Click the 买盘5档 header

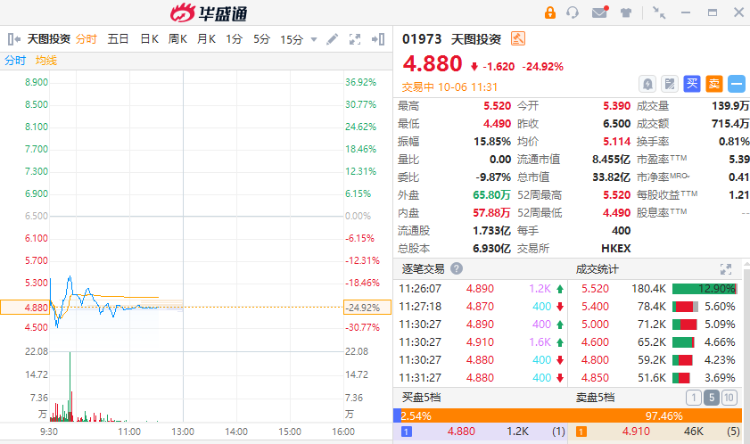pyautogui.click(x=421, y=397)
